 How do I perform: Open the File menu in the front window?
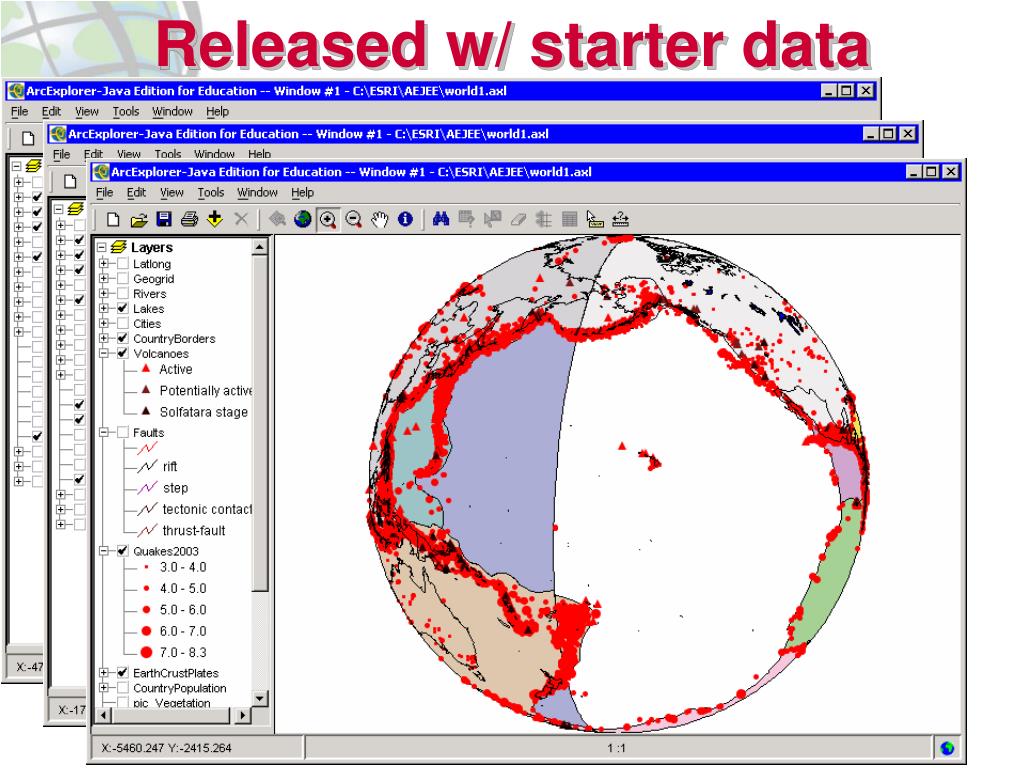[x=104, y=193]
